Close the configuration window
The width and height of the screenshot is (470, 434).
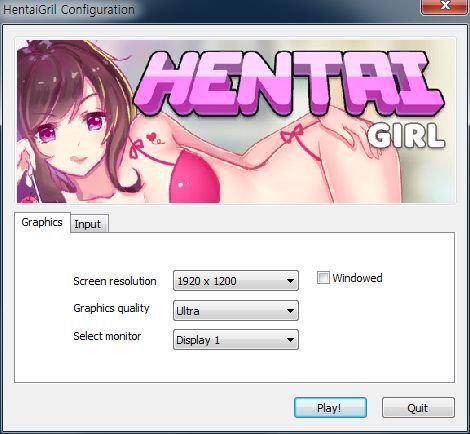coord(444,7)
